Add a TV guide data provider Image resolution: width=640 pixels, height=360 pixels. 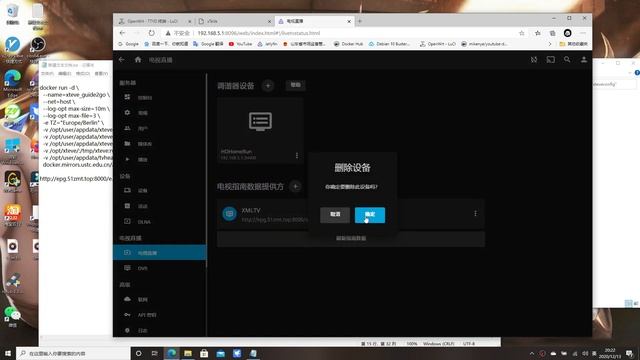(296, 187)
